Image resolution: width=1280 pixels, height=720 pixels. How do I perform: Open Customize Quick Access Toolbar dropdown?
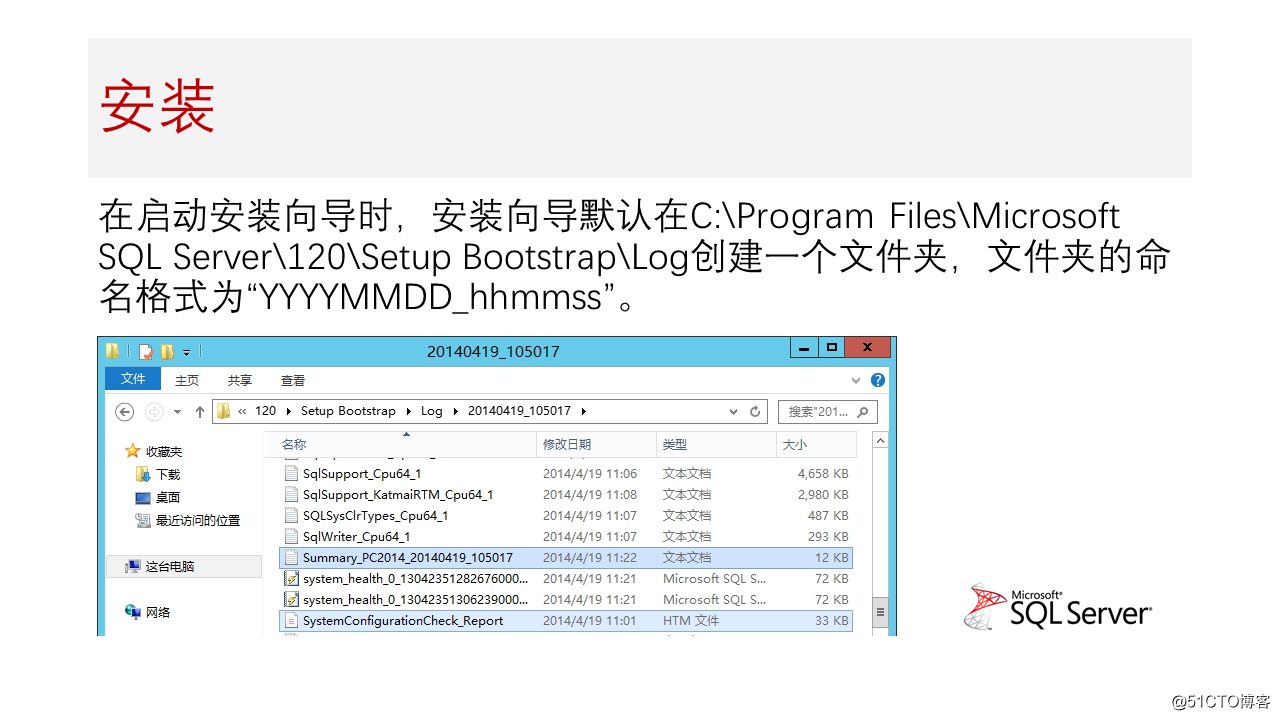click(187, 352)
